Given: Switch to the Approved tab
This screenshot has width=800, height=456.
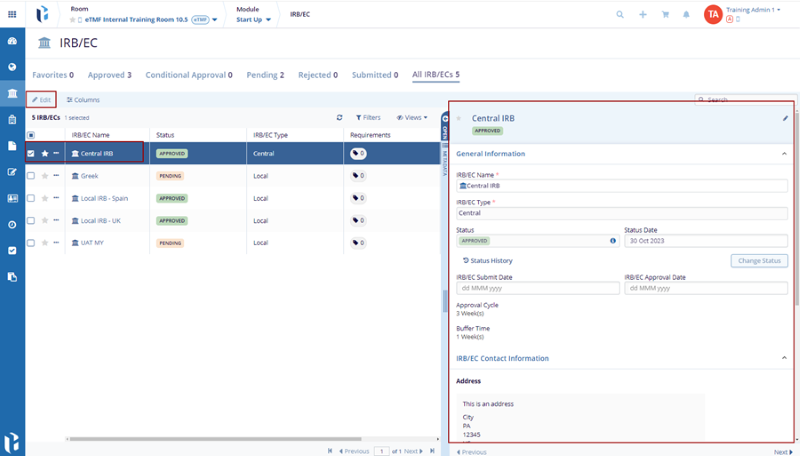Looking at the screenshot, I should coord(109,75).
